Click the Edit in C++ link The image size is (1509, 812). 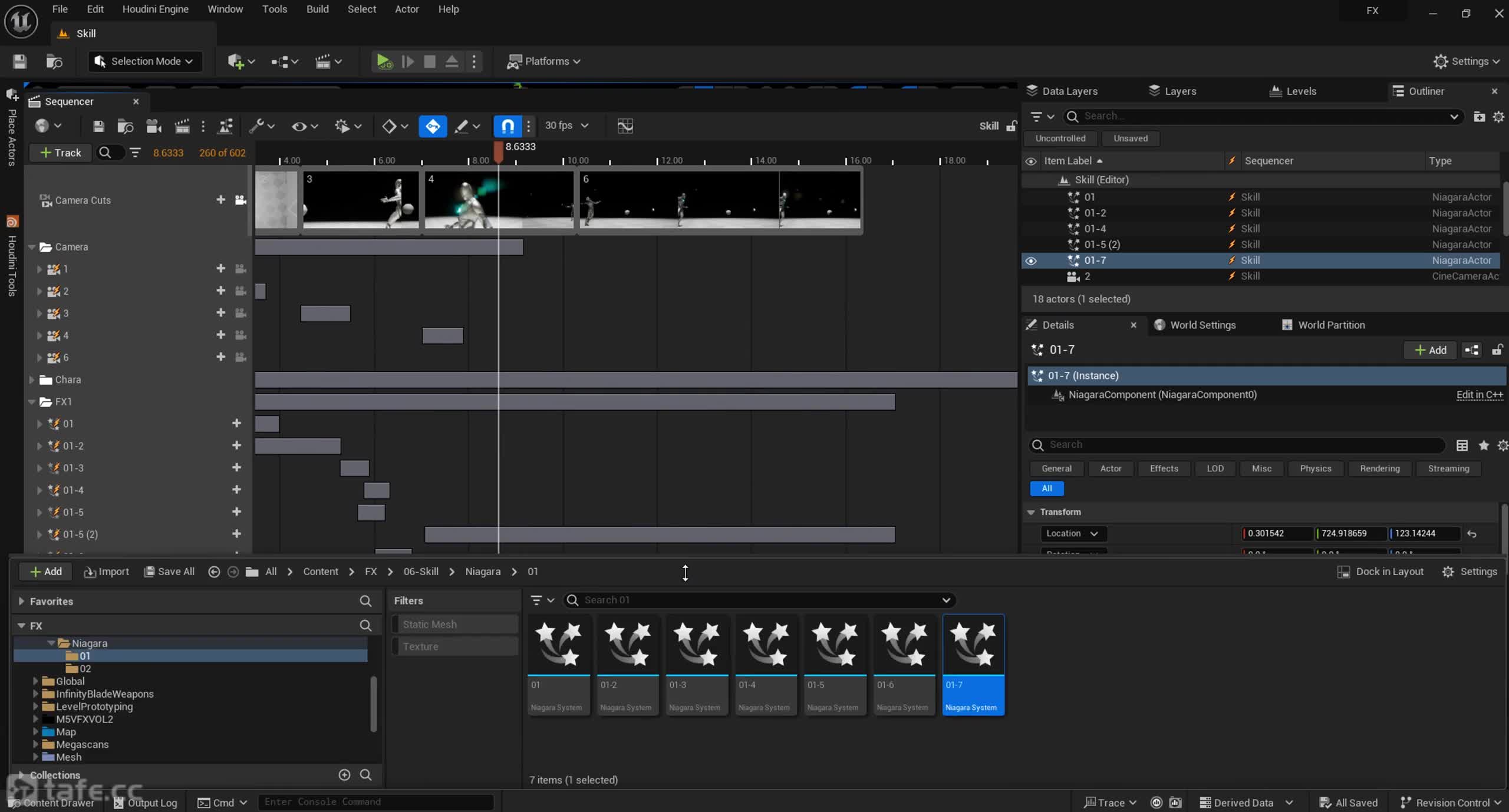[x=1480, y=395]
